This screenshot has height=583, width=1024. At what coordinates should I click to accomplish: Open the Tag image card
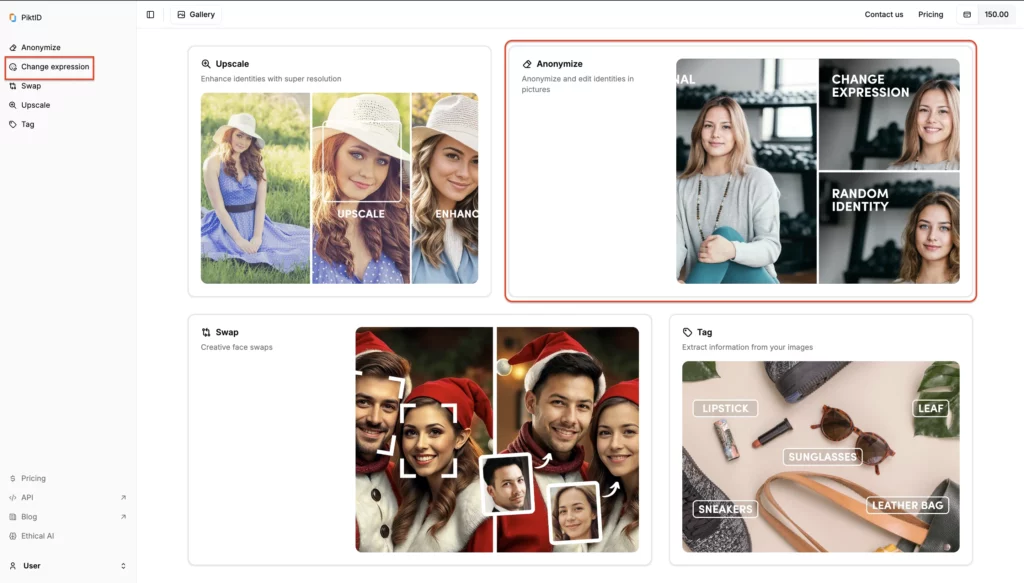pyautogui.click(x=820, y=440)
